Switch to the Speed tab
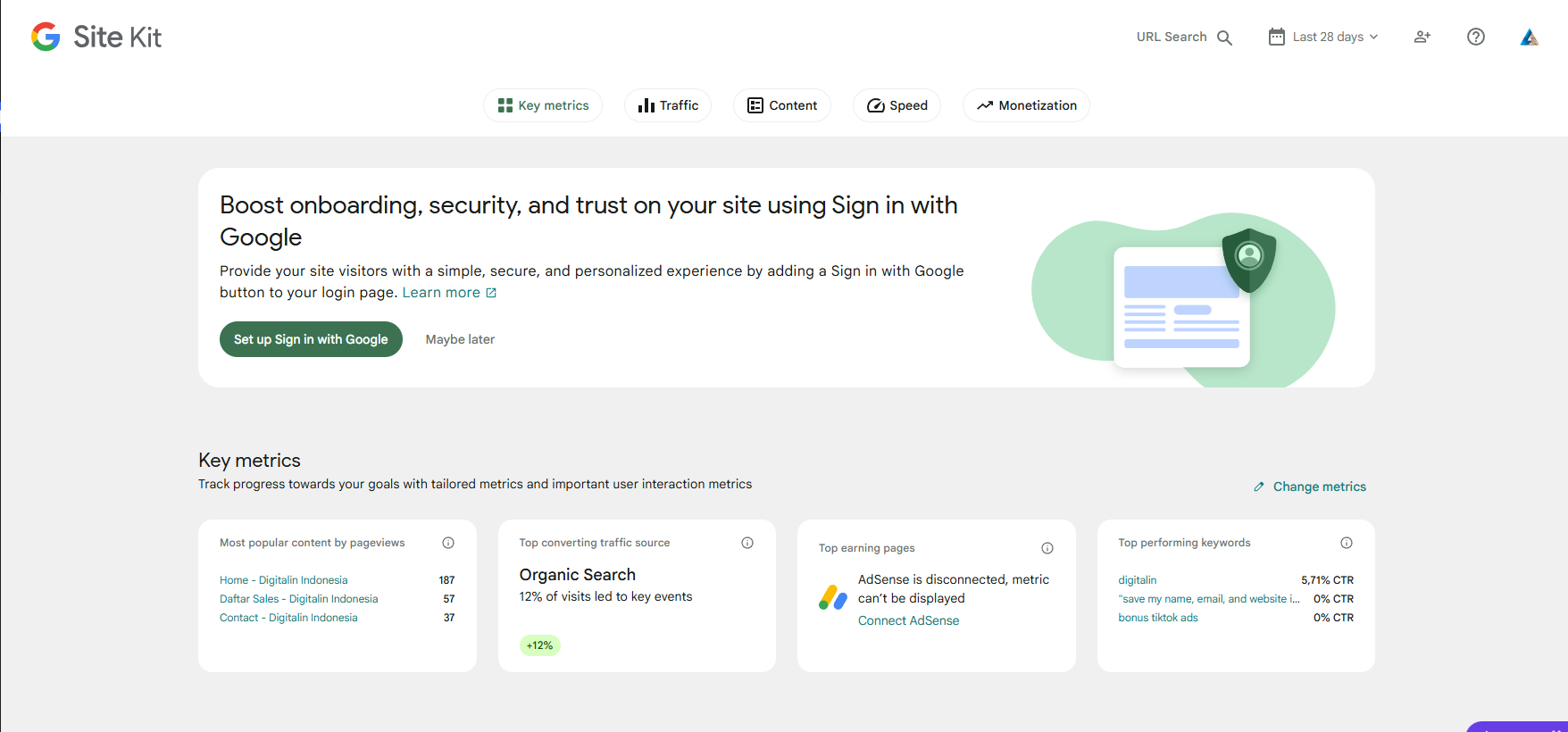The width and height of the screenshot is (1568, 732). (897, 105)
